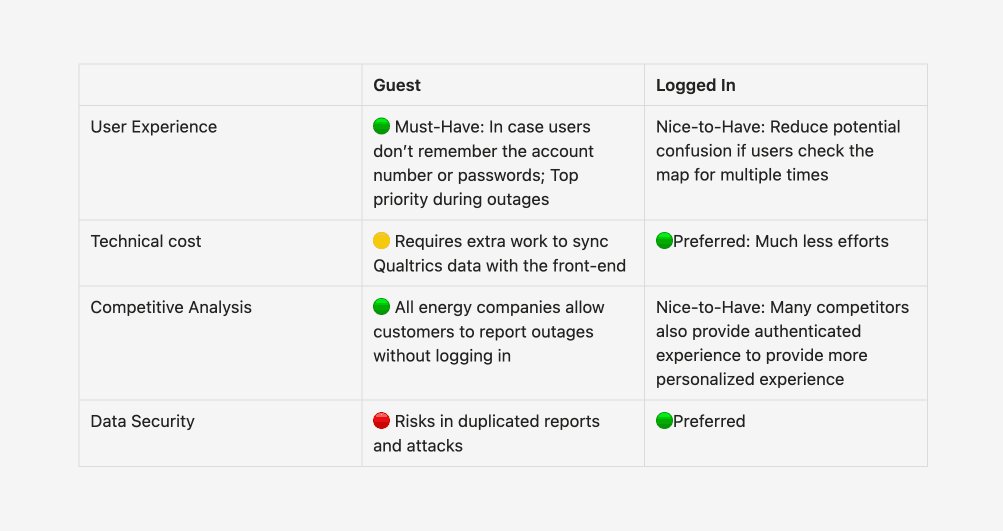1003x531 pixels.
Task: Click the Qualtrics data with the front-end text
Action: (x=499, y=266)
